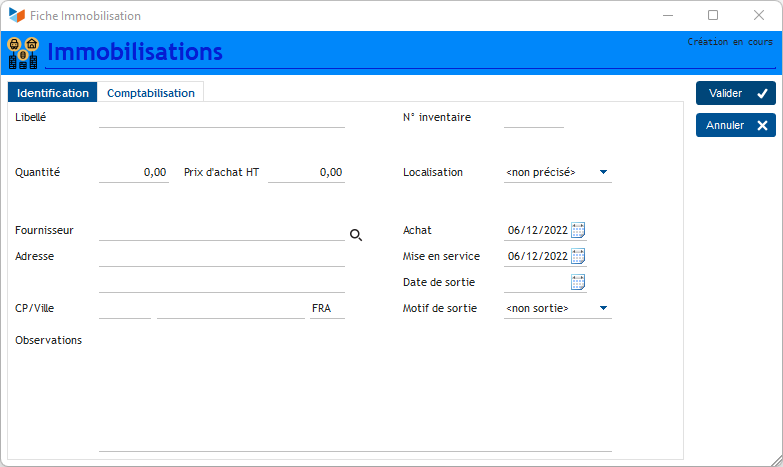Click the Quantité value field
Image resolution: width=783 pixels, height=467 pixels.
[133, 172]
